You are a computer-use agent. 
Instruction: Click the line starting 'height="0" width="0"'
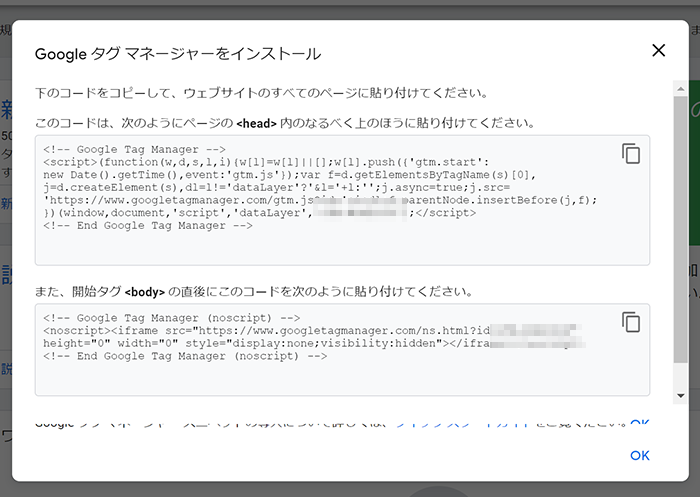tap(314, 343)
